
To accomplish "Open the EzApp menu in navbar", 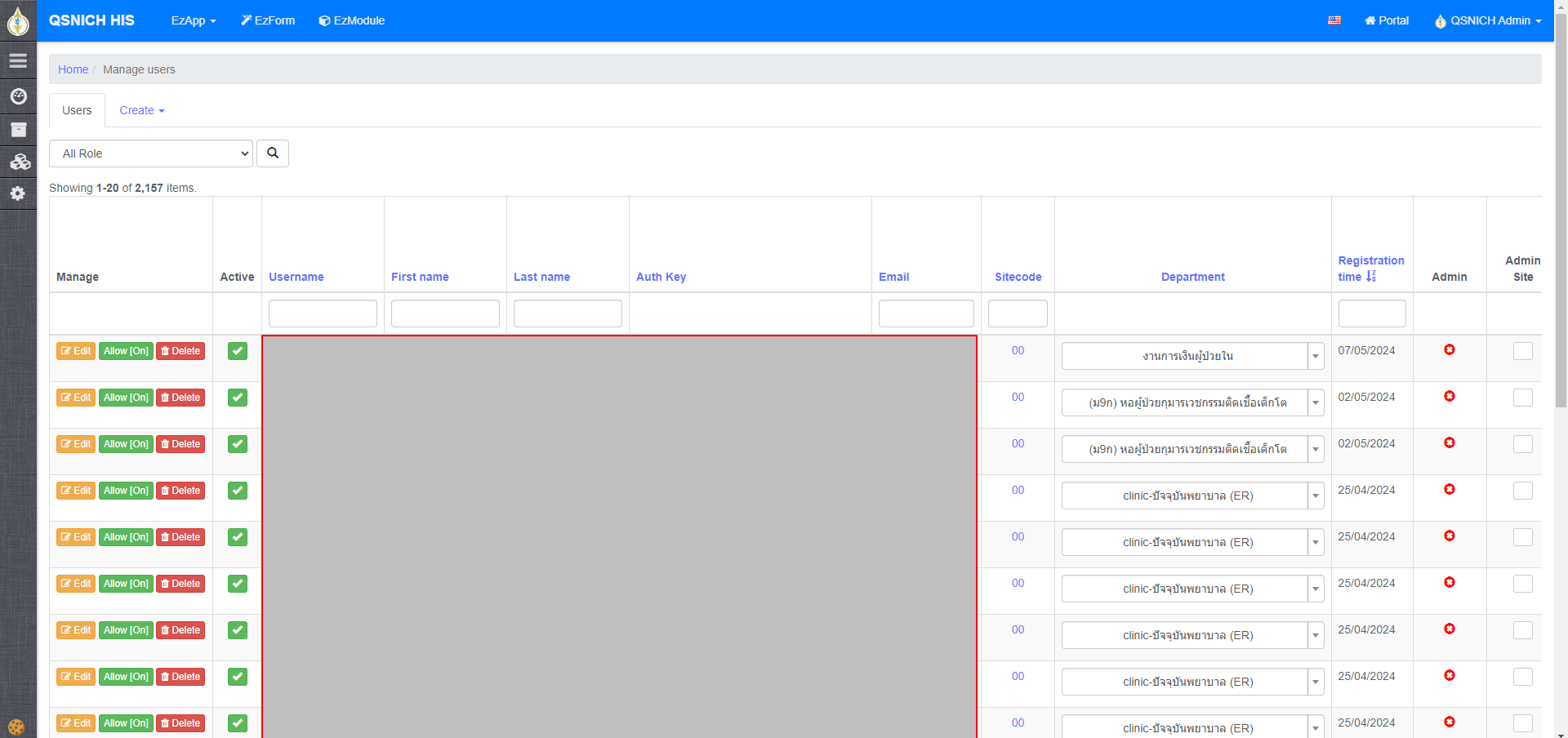I will tap(194, 20).
